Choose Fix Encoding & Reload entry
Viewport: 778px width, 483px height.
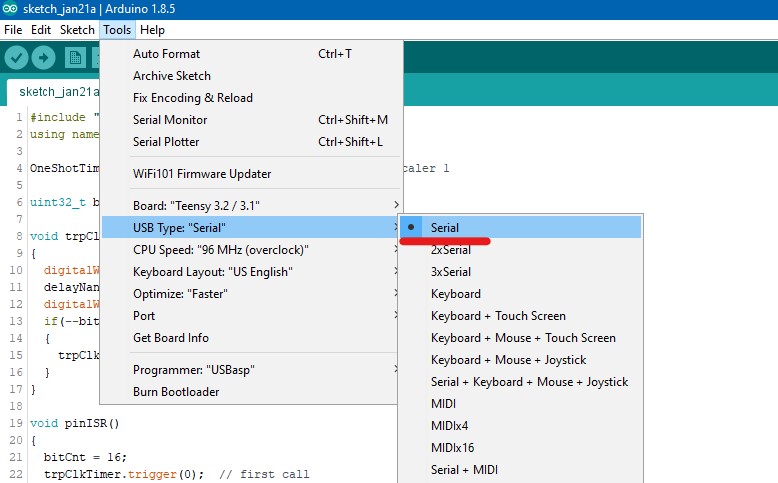[x=251, y=97]
